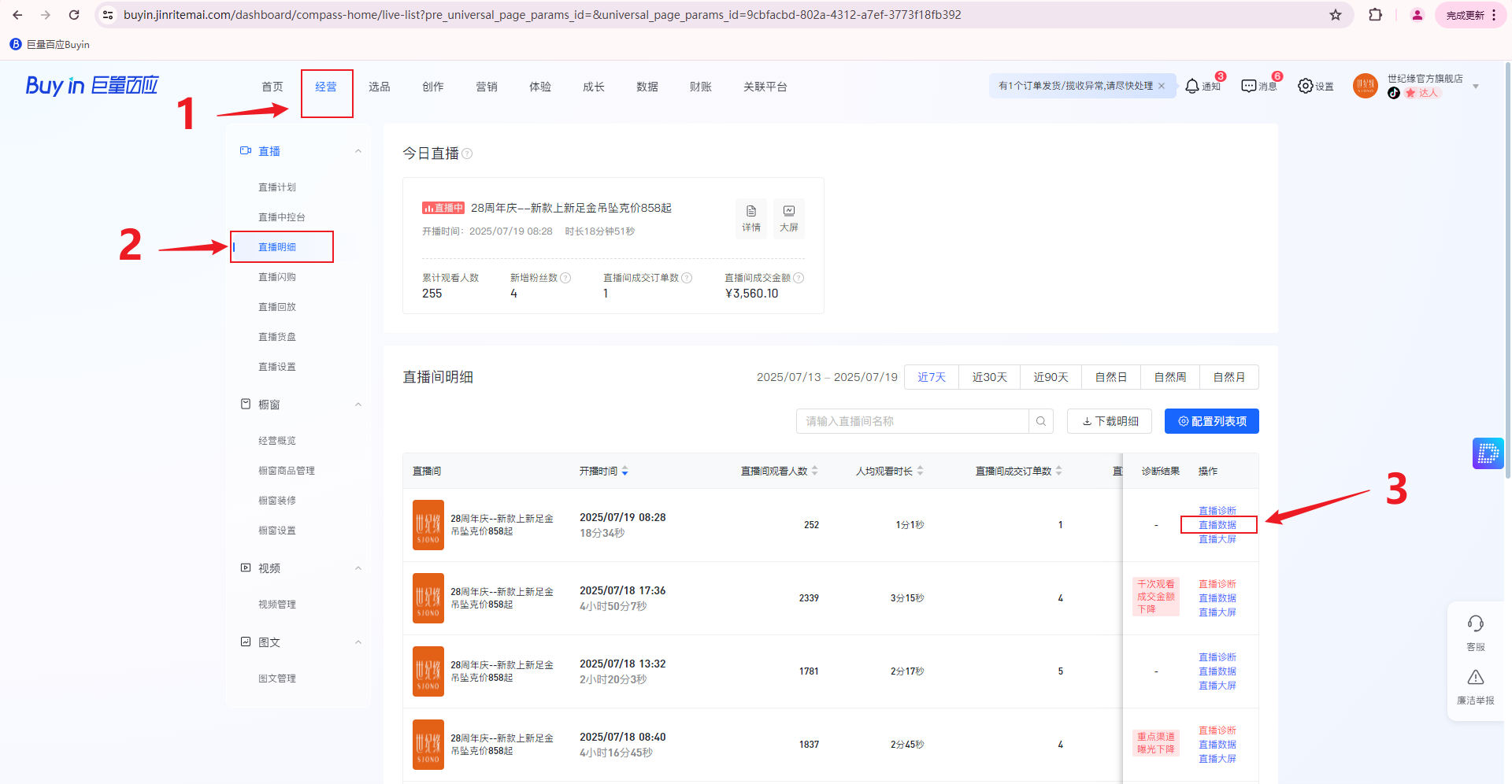Click the search magnifier in live room search
This screenshot has height=784, width=1512.
pos(1040,421)
